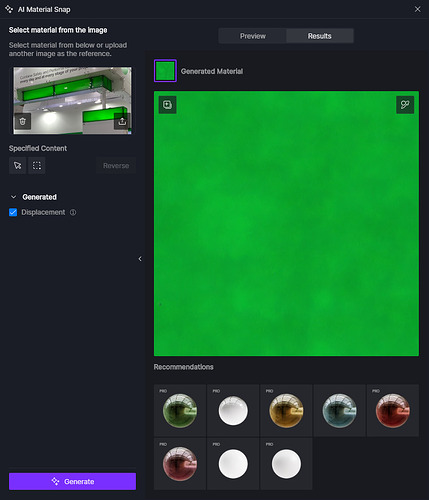Switch to the Results tab
This screenshot has height=500, width=429.
click(x=320, y=36)
